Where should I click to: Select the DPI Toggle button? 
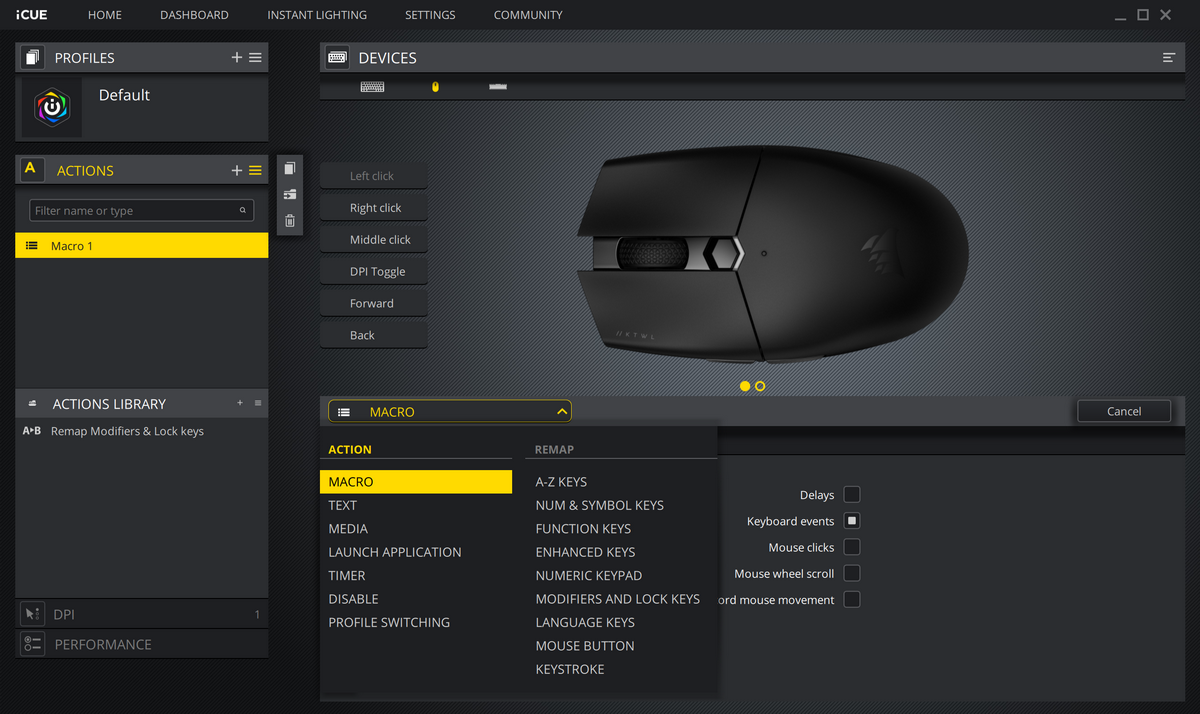coord(373,272)
